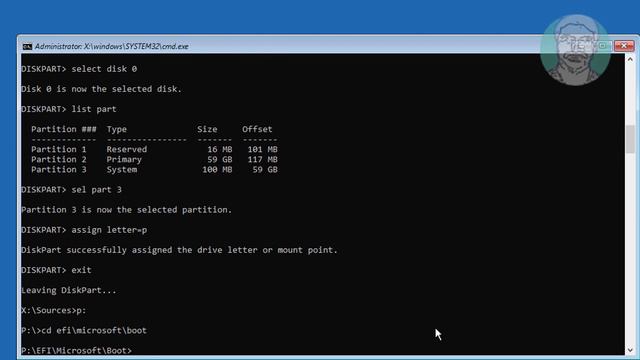Image resolution: width=640 pixels, height=360 pixels.
Task: Click the vertical scrollbar thumb
Action: pos(630,139)
